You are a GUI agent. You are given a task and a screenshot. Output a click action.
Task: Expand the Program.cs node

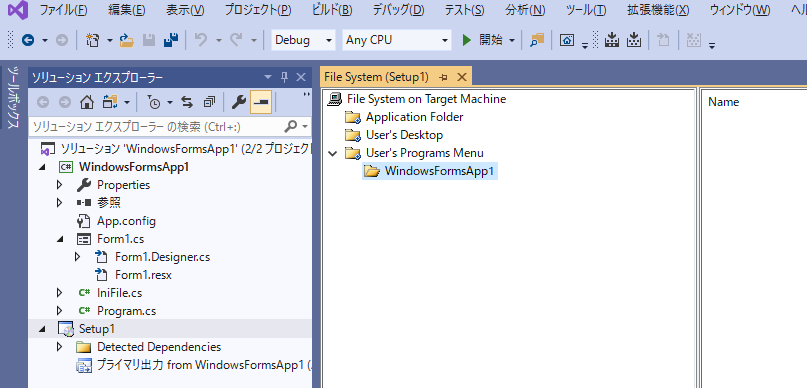60,311
